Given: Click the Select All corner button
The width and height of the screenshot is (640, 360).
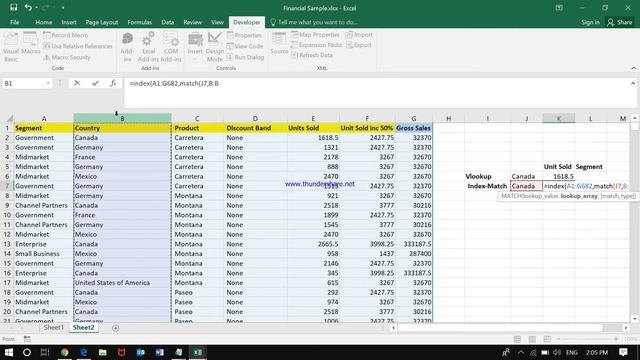Looking at the screenshot, I should point(9,118).
